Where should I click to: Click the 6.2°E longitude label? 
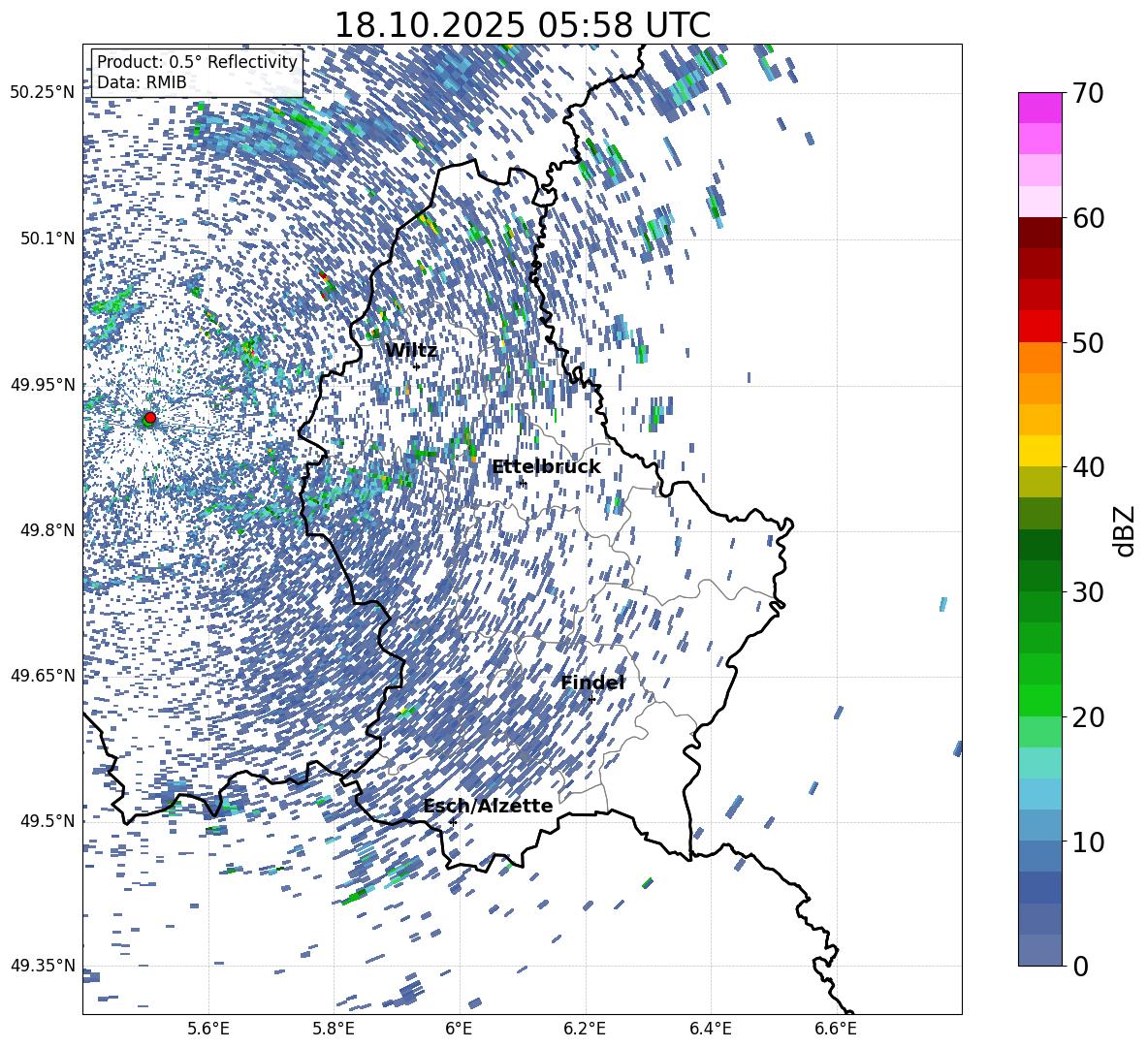585,1029
